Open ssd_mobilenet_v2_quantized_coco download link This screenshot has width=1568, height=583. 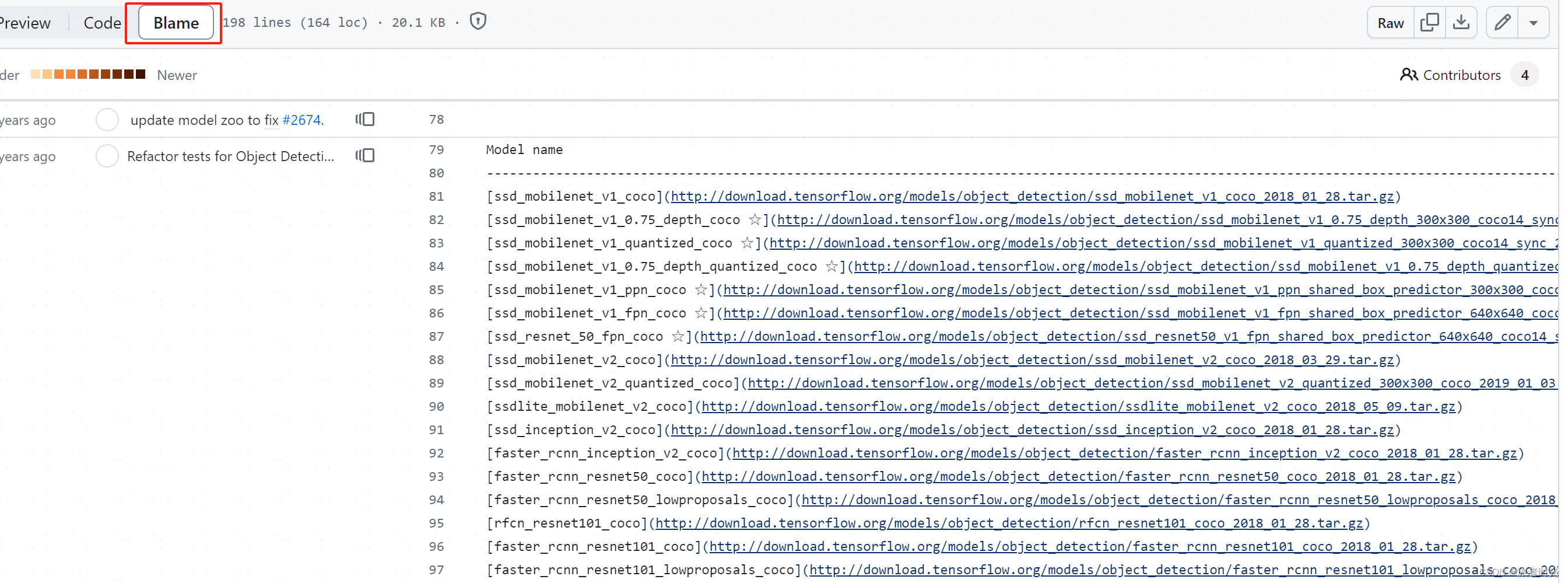[x=1152, y=383]
